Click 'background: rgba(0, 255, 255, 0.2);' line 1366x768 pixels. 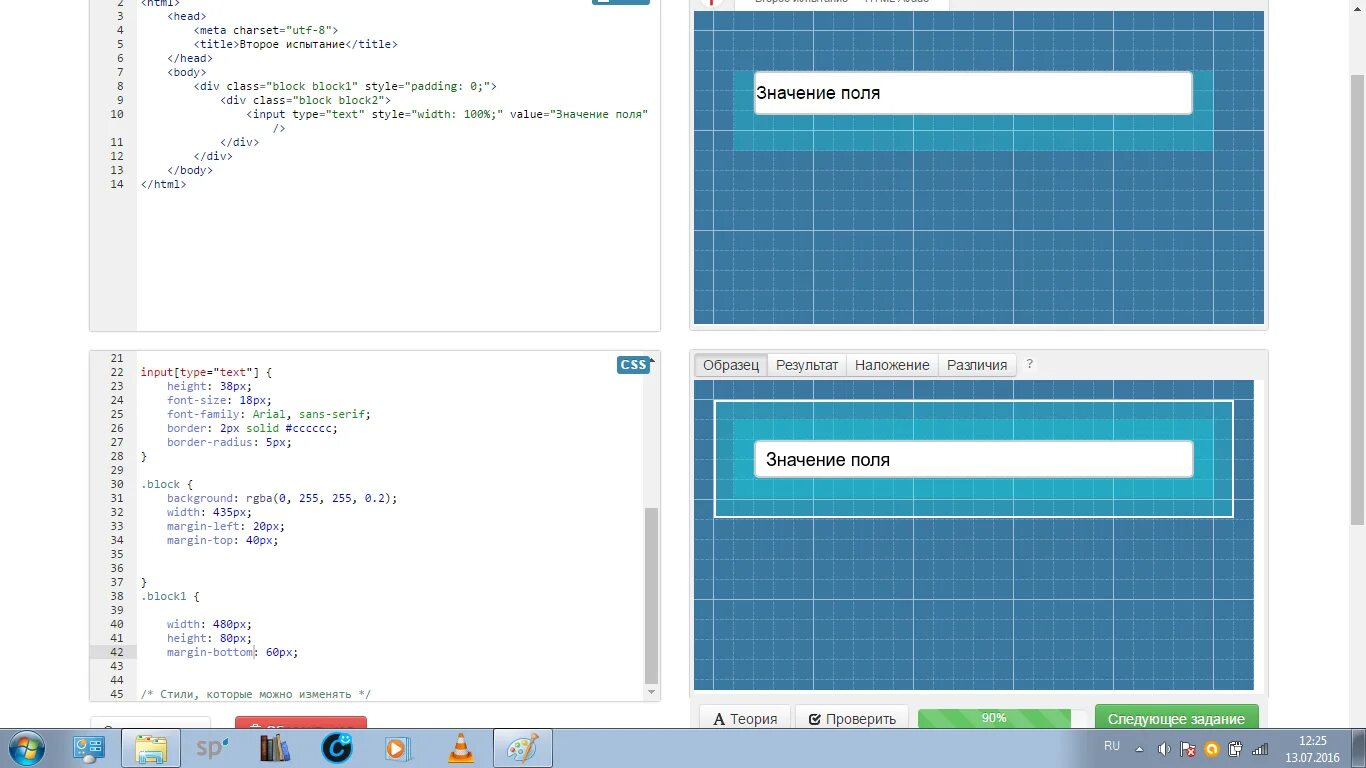pos(282,498)
